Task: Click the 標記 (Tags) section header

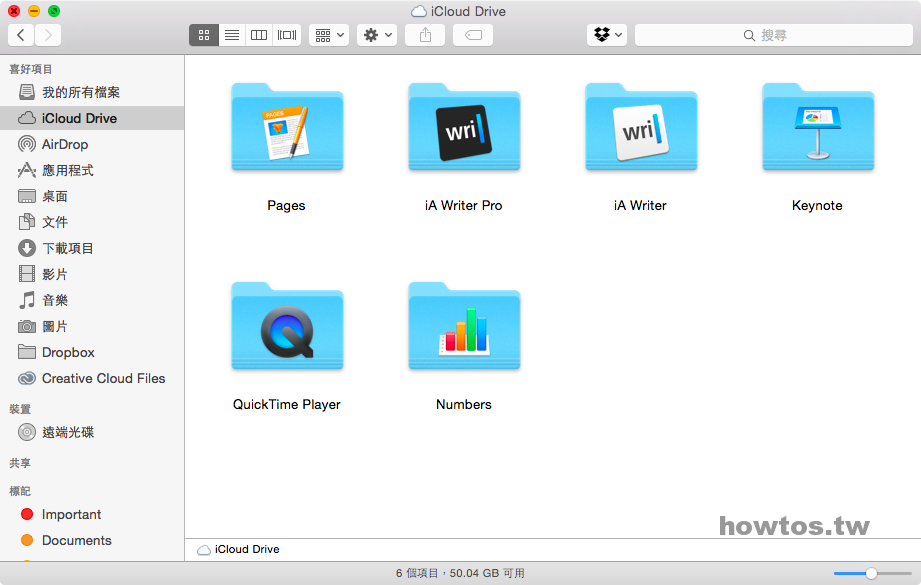Action: [x=20, y=491]
